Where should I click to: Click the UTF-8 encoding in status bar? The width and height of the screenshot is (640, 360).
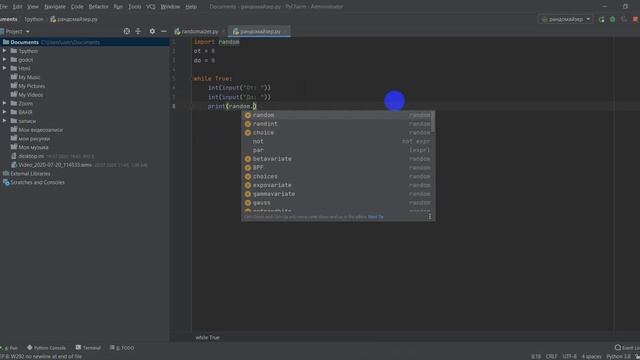569,356
